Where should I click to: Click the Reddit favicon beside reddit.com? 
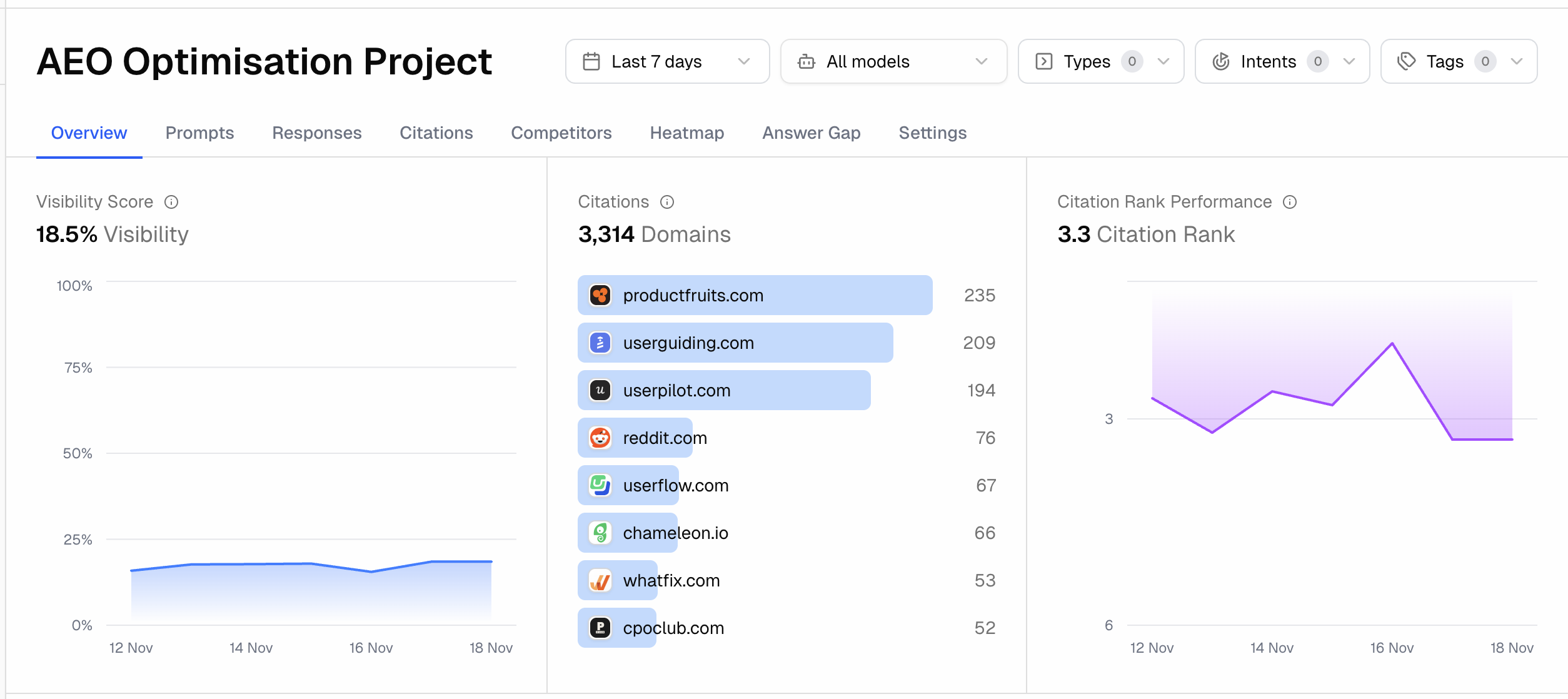[600, 438]
